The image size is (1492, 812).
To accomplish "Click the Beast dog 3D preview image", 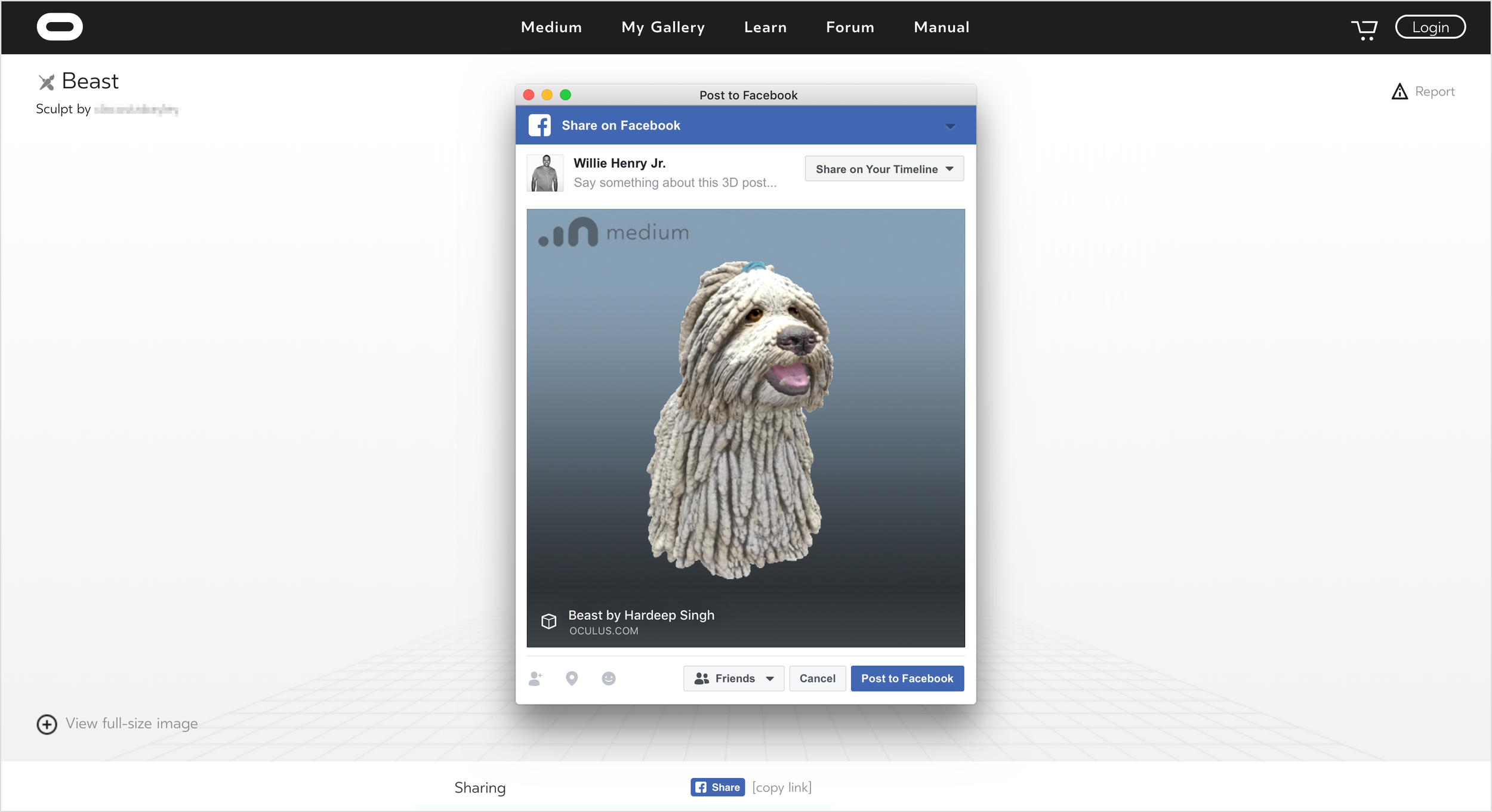I will tap(745, 428).
